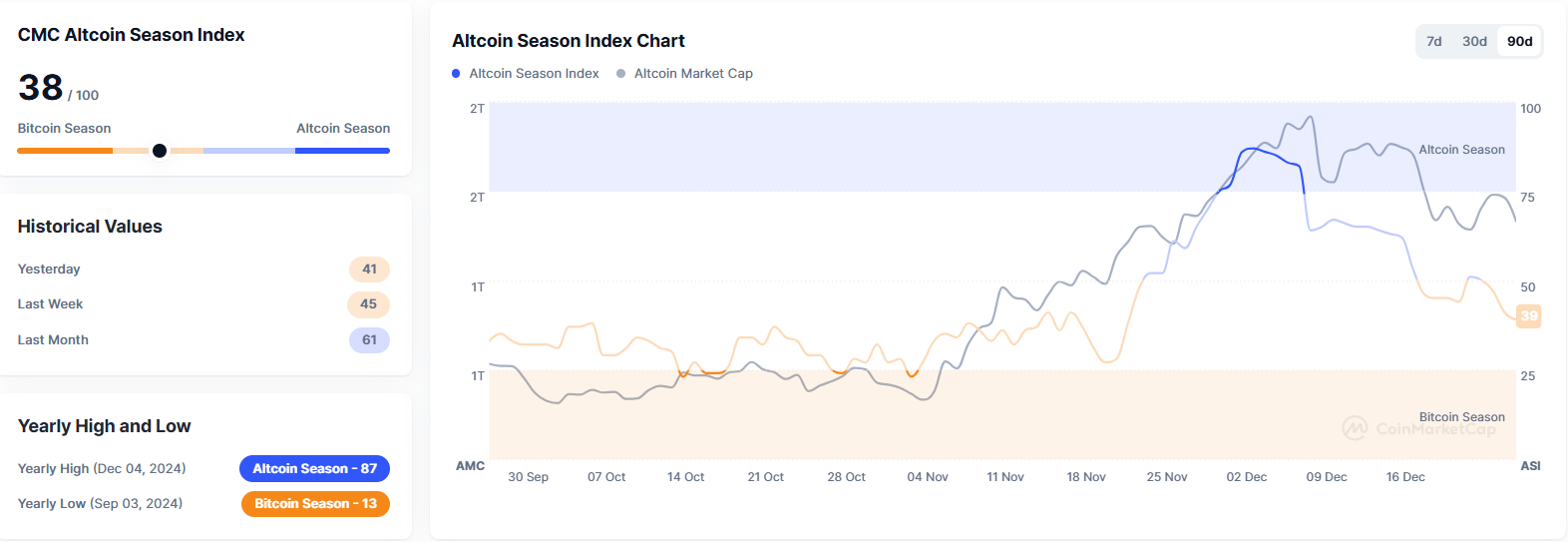Toggle Altcoin Season Index legend series
This screenshot has height=542, width=1568.
pyautogui.click(x=534, y=74)
